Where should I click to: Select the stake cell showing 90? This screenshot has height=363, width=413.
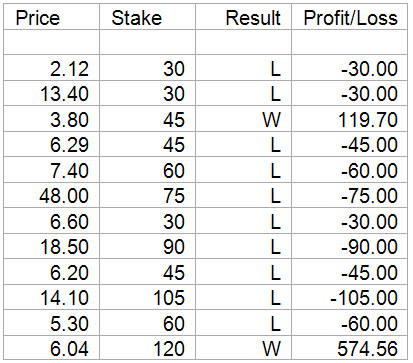click(x=147, y=246)
